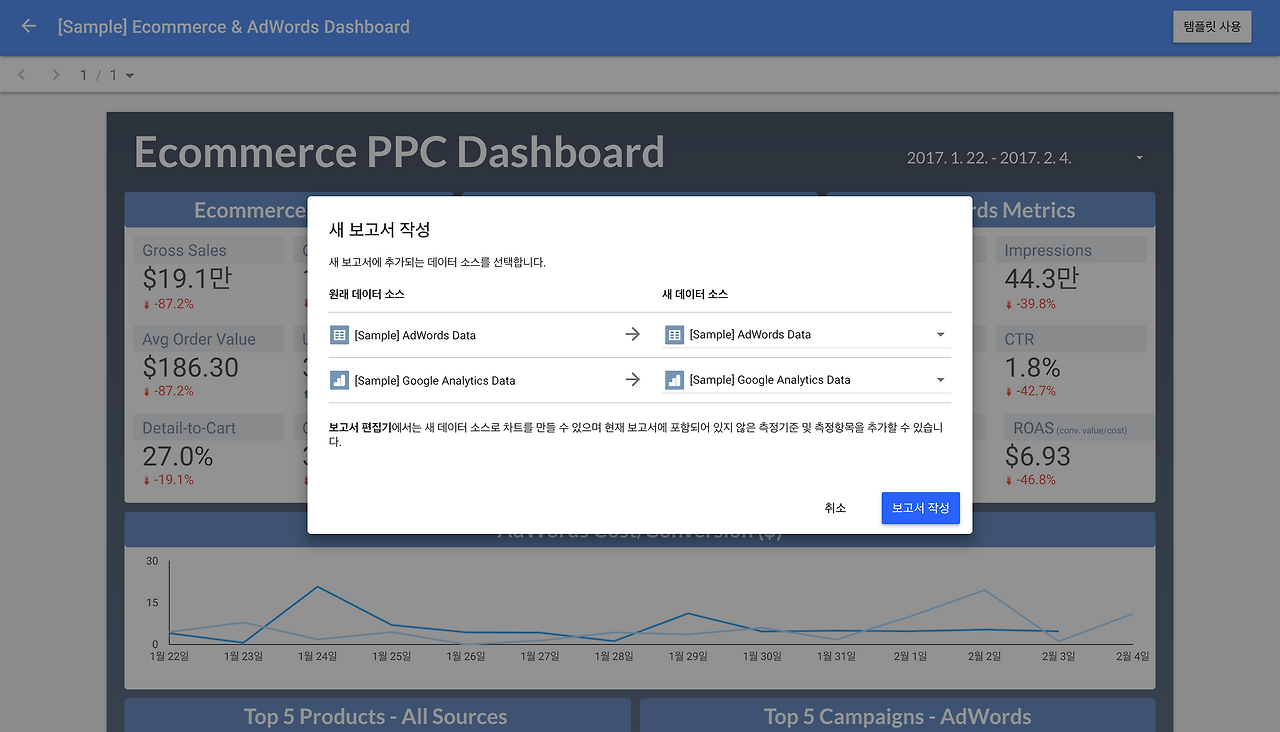The width and height of the screenshot is (1280, 732).
Task: Click the Impressions 44.3만 value
Action: point(1042,278)
